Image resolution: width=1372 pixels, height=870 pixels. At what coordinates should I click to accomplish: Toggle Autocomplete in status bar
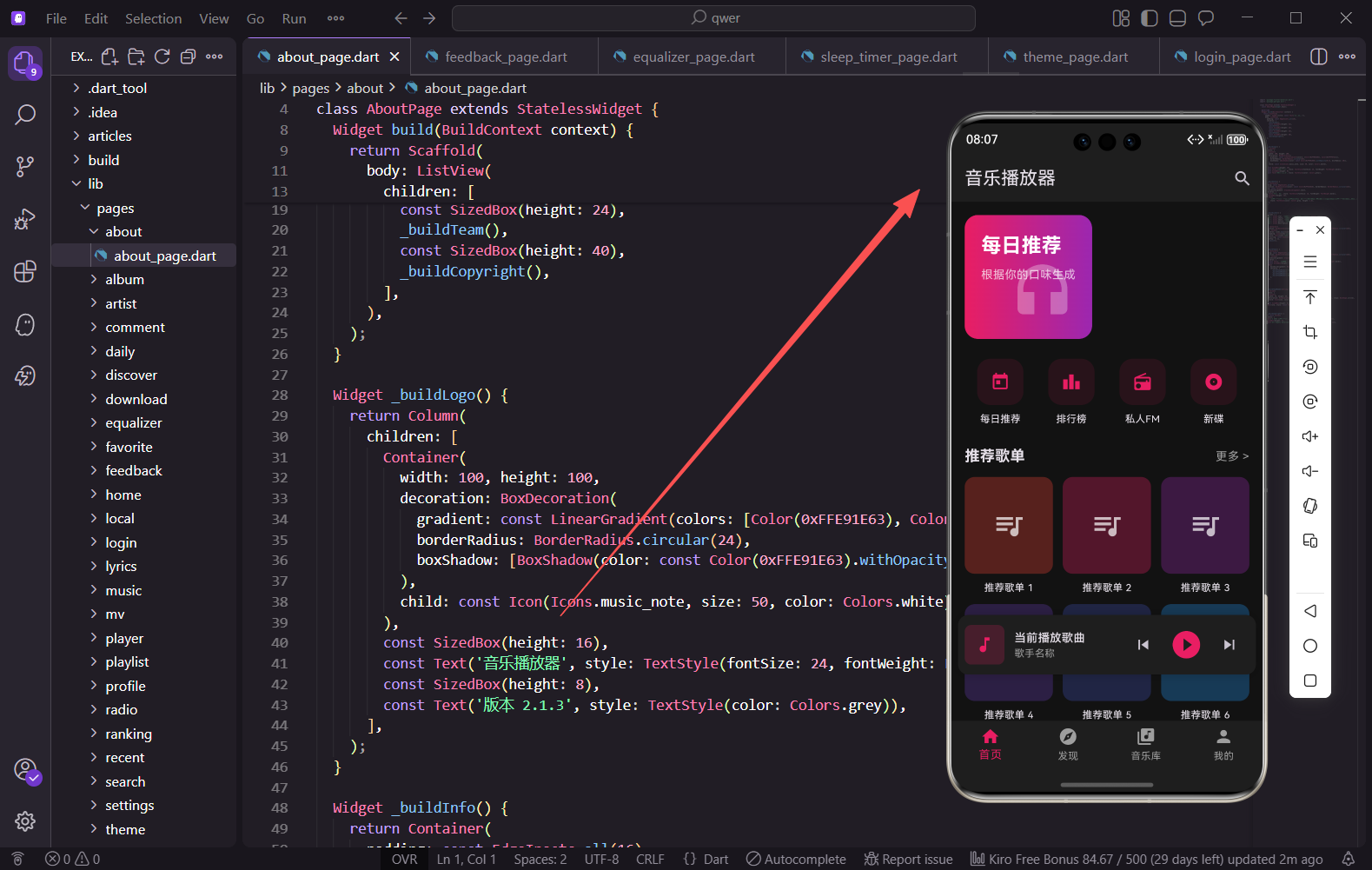coord(796,860)
